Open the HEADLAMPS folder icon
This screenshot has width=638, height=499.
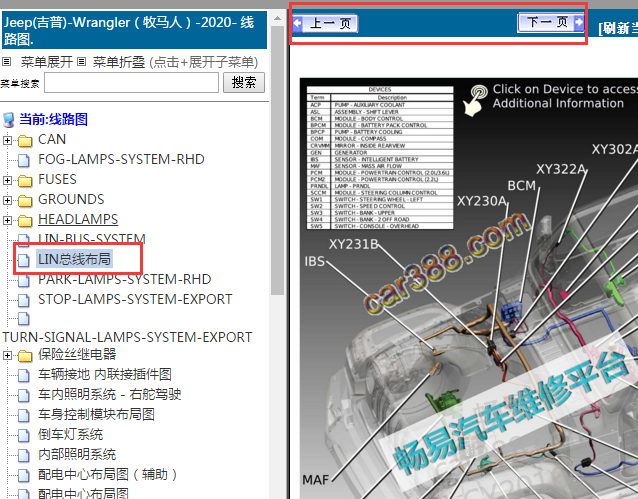point(25,221)
